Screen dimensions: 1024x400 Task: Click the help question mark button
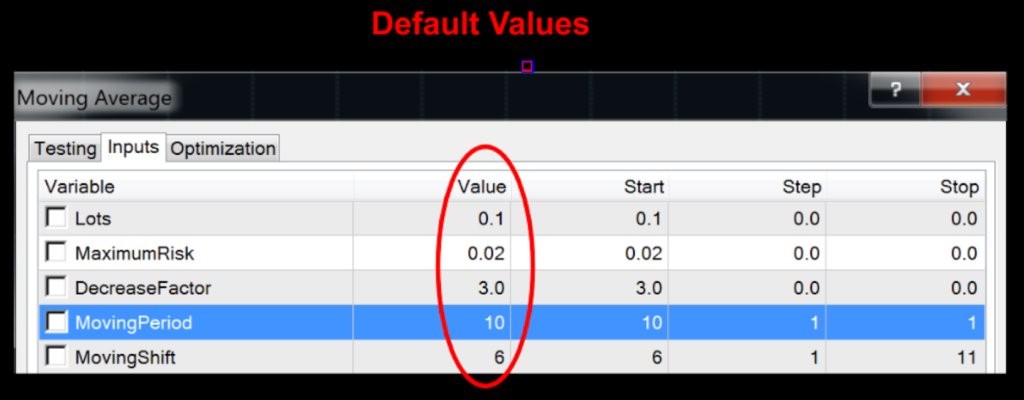895,90
